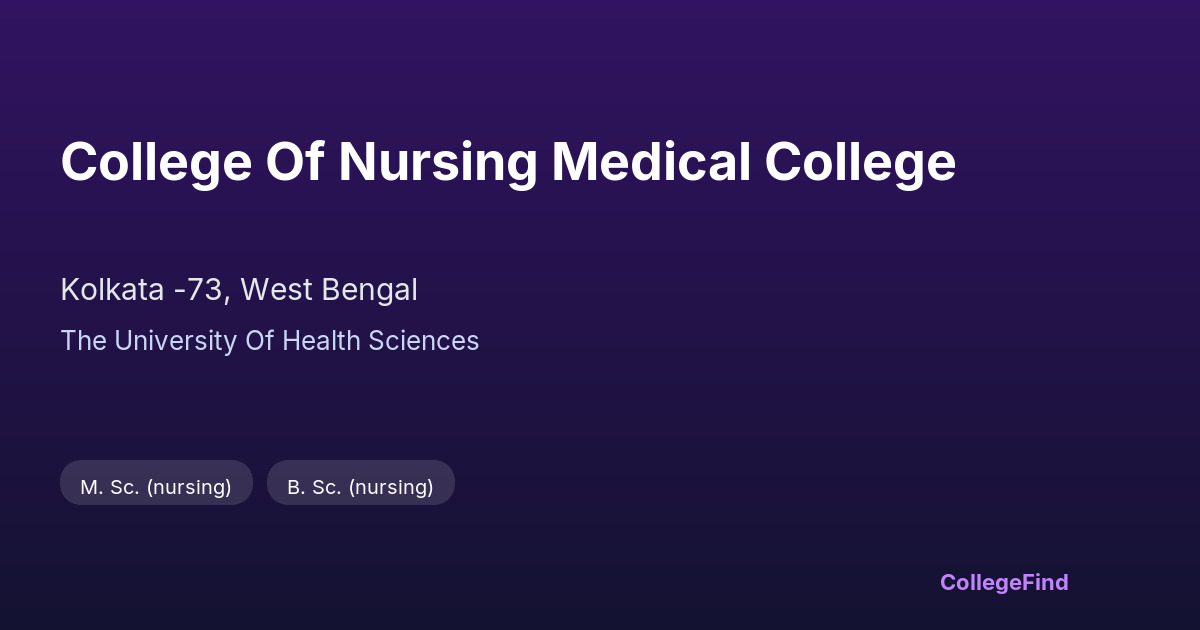Click (nursing) text in the B. Sc. pill
The width and height of the screenshot is (1200, 630).
point(392,487)
